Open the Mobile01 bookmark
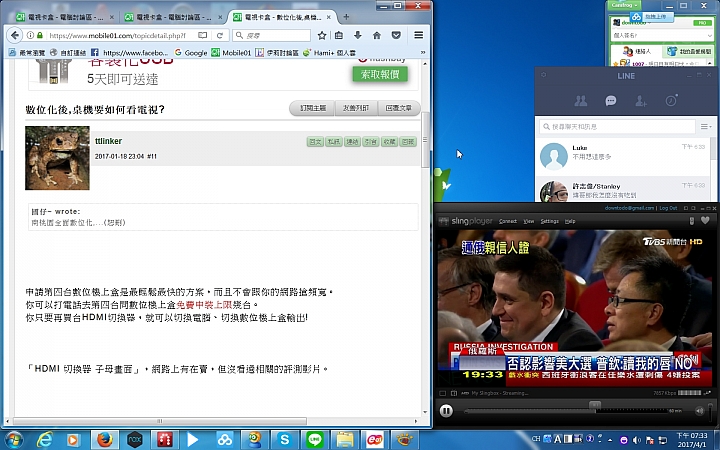Screen dimensions: 720x450 point(231,53)
